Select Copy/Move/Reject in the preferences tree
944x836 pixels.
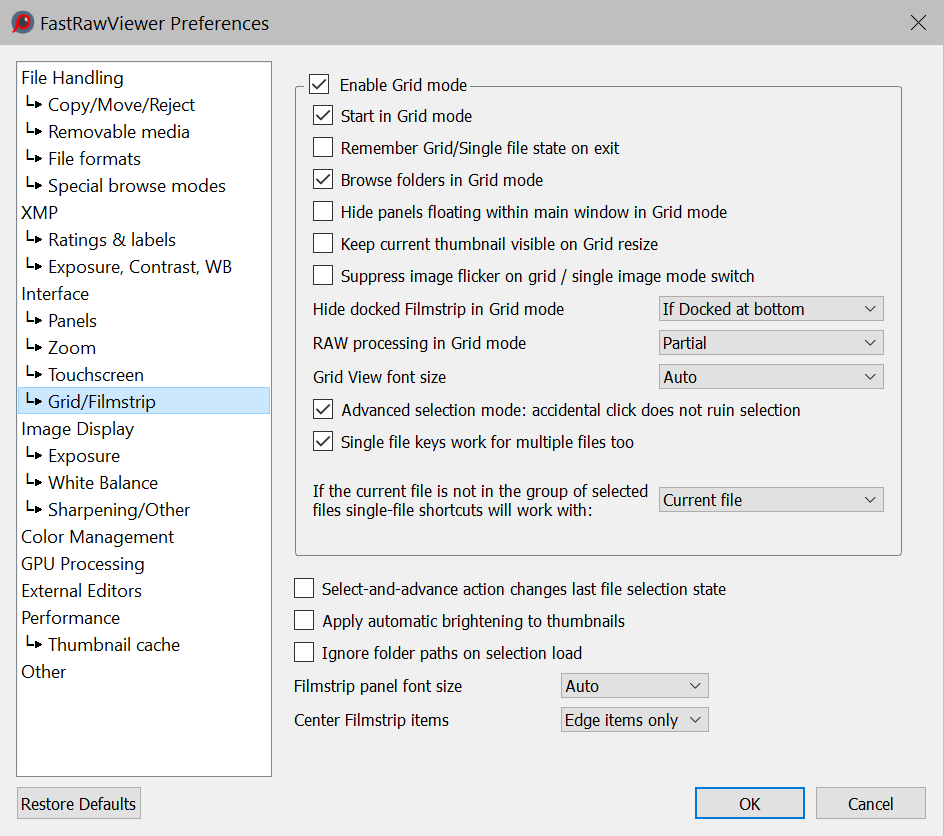[121, 105]
